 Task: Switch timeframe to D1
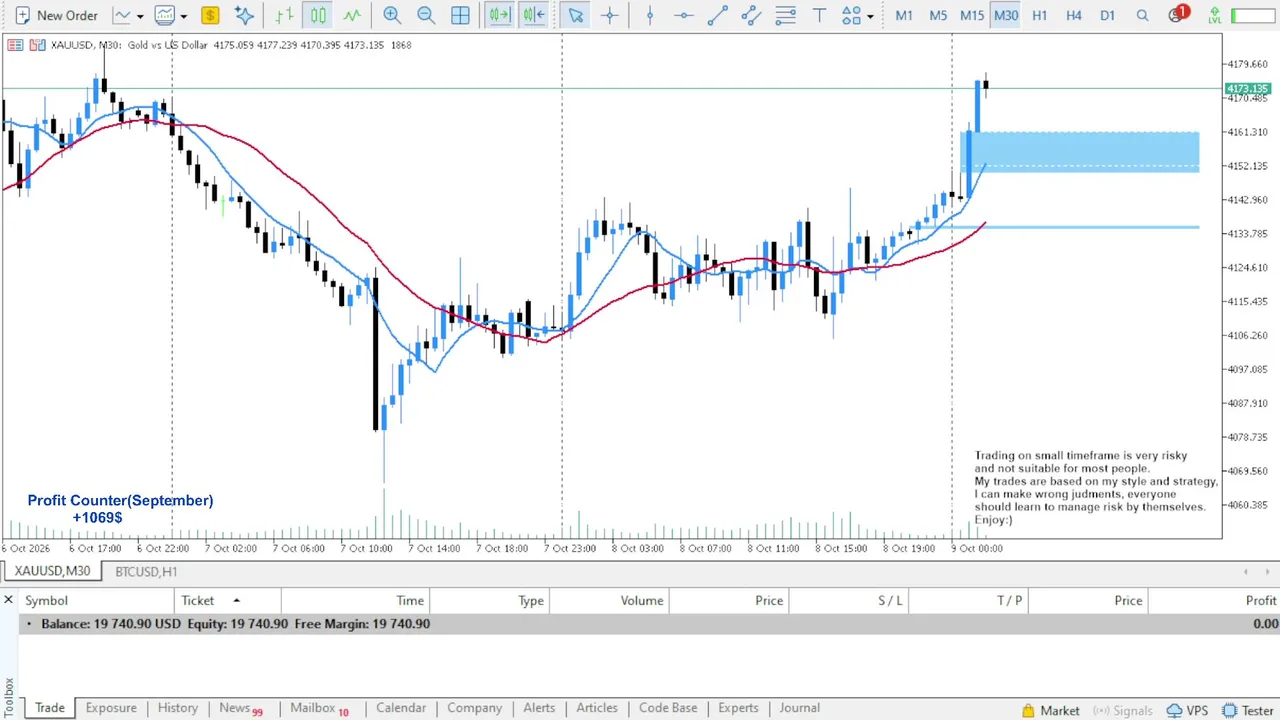[x=1107, y=15]
